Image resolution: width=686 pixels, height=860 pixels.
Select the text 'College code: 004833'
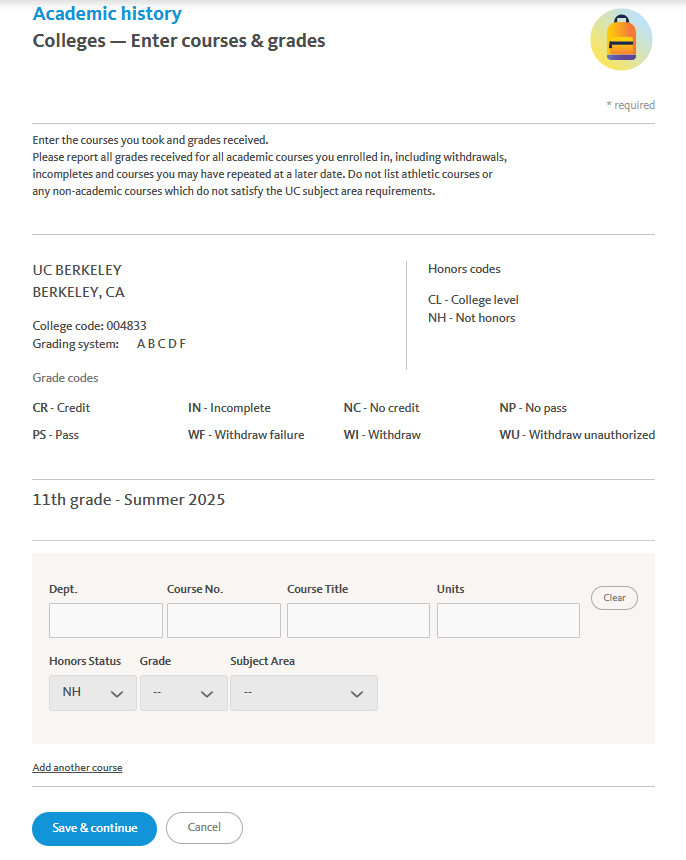click(x=89, y=326)
